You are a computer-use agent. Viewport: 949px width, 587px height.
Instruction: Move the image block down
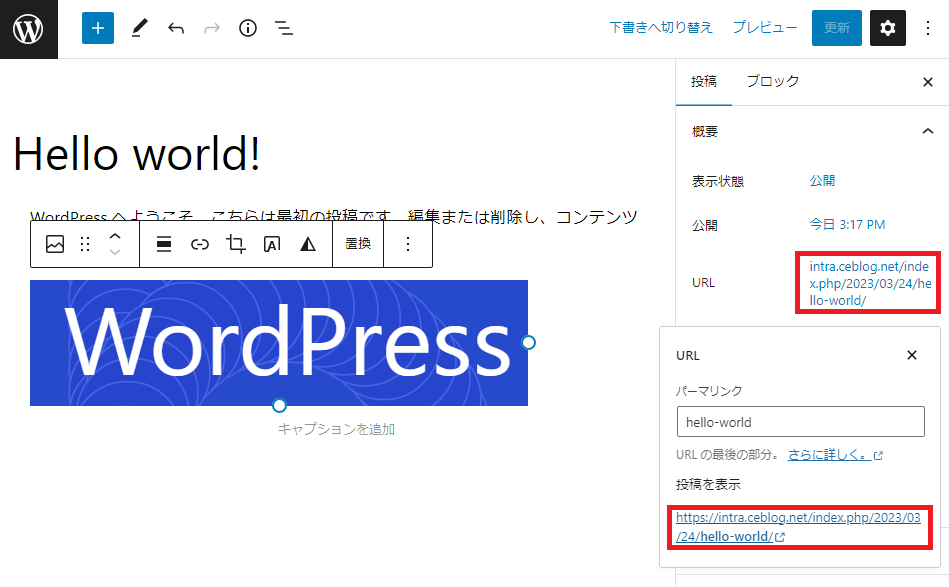click(115, 252)
